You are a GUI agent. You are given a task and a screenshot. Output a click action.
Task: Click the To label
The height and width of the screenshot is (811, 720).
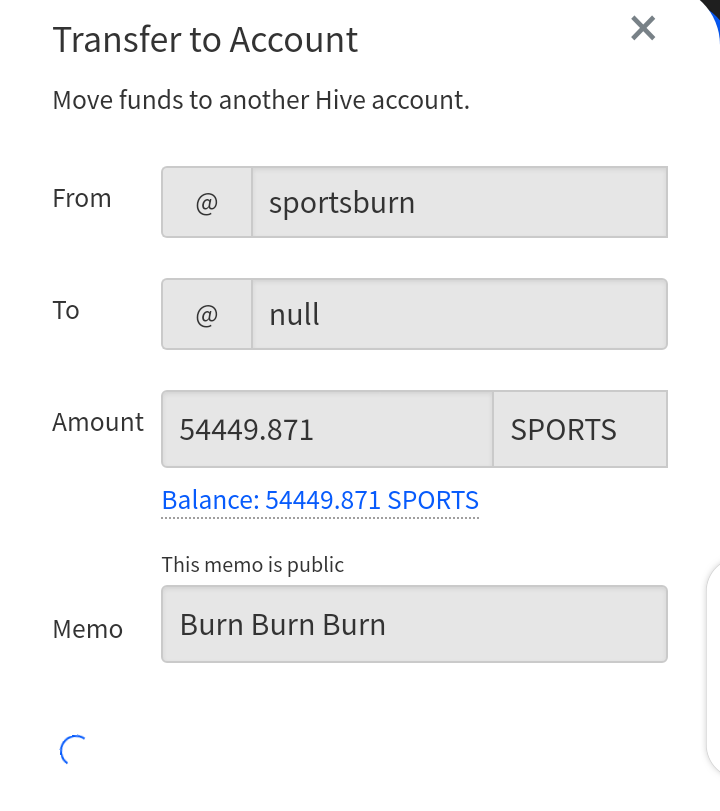point(66,310)
